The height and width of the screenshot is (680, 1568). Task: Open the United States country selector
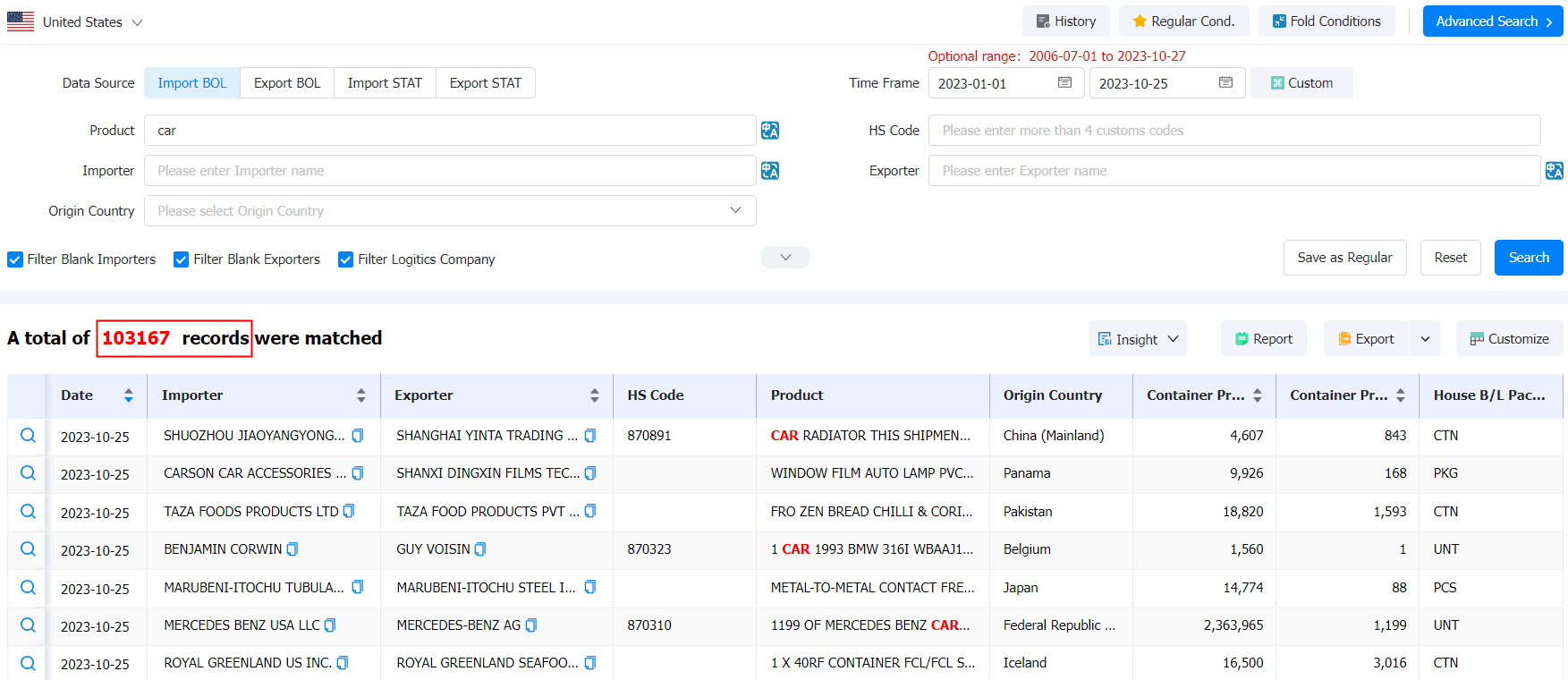tap(75, 21)
